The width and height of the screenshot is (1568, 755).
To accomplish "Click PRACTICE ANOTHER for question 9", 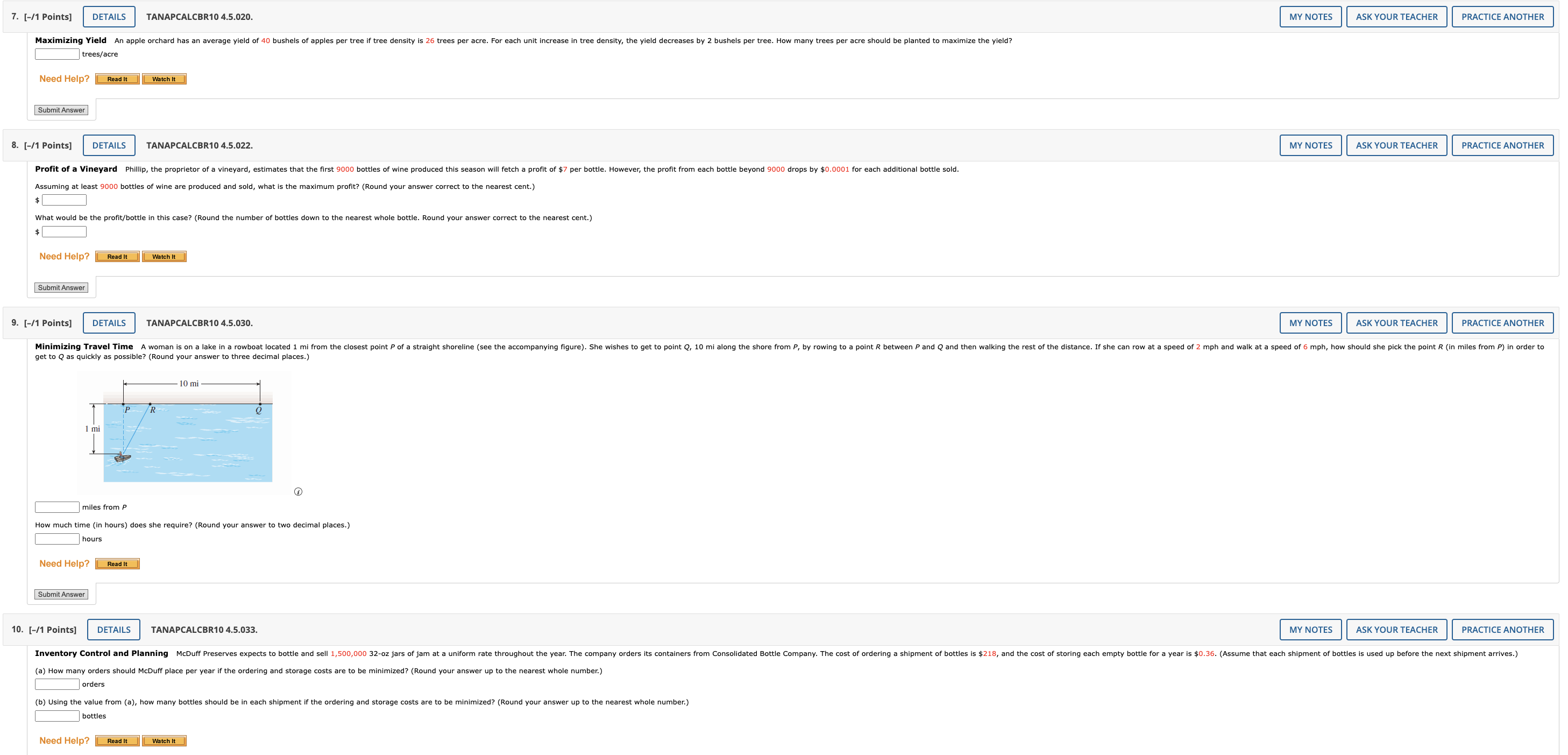I will pos(1502,323).
